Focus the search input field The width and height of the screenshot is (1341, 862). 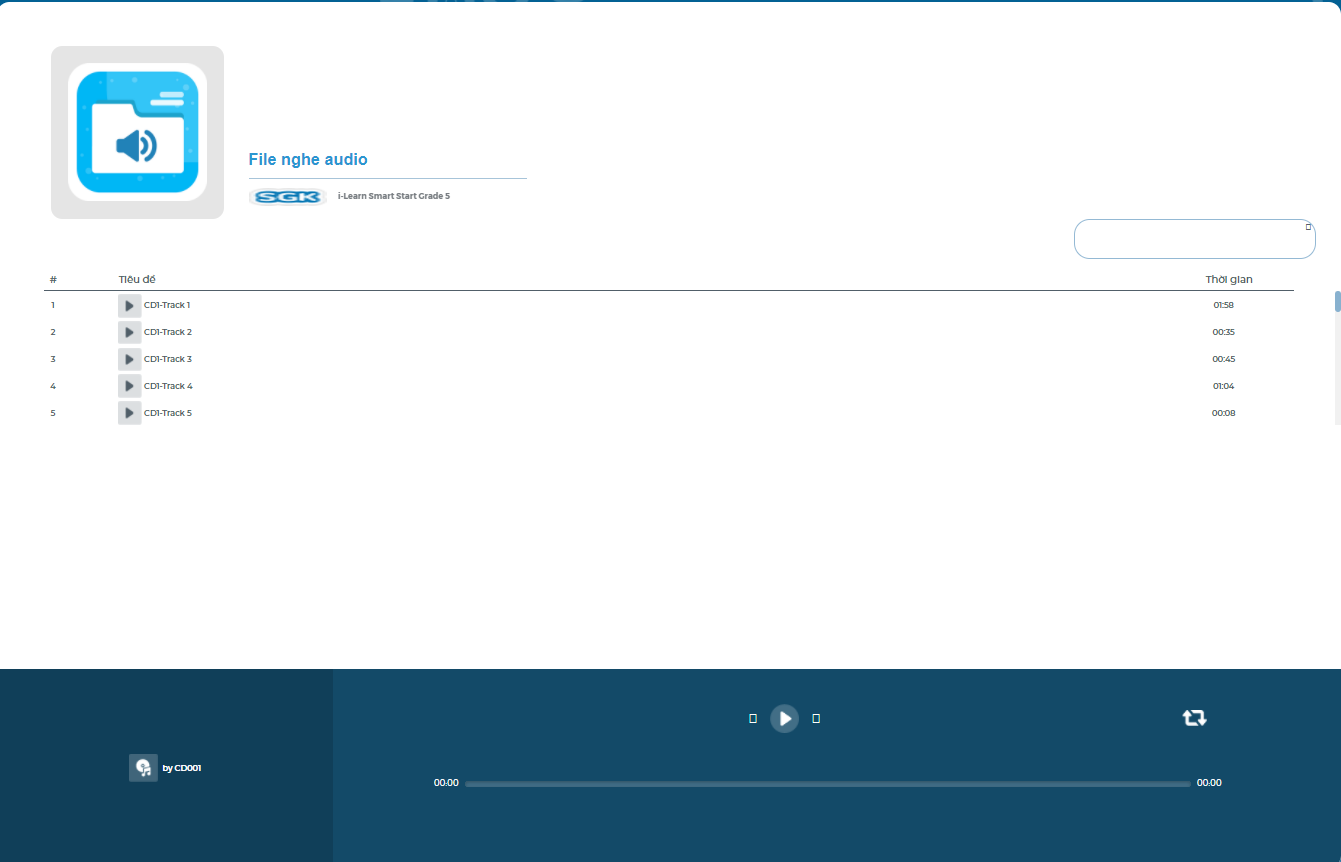pos(1195,239)
